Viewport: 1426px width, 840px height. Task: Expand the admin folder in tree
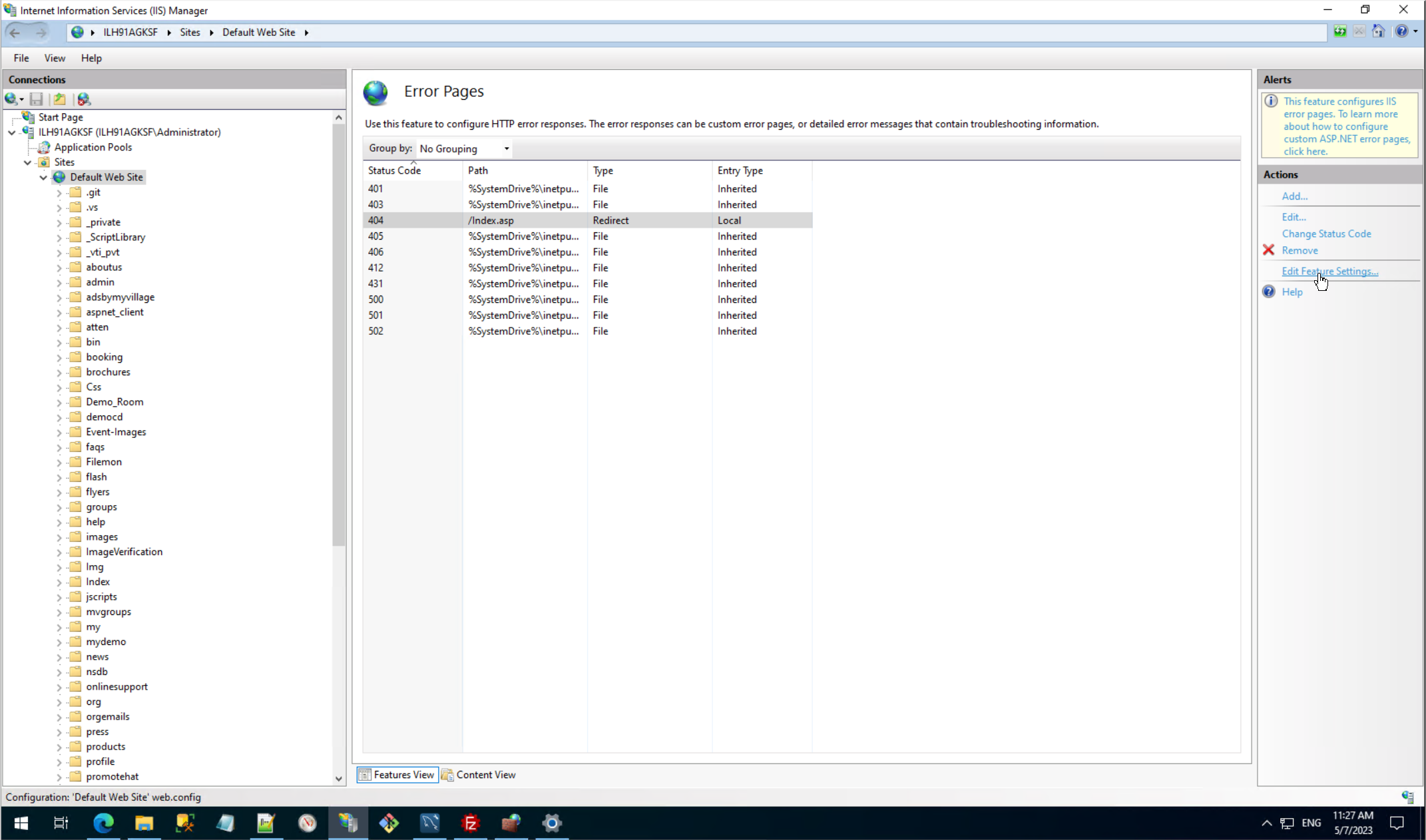tap(59, 282)
